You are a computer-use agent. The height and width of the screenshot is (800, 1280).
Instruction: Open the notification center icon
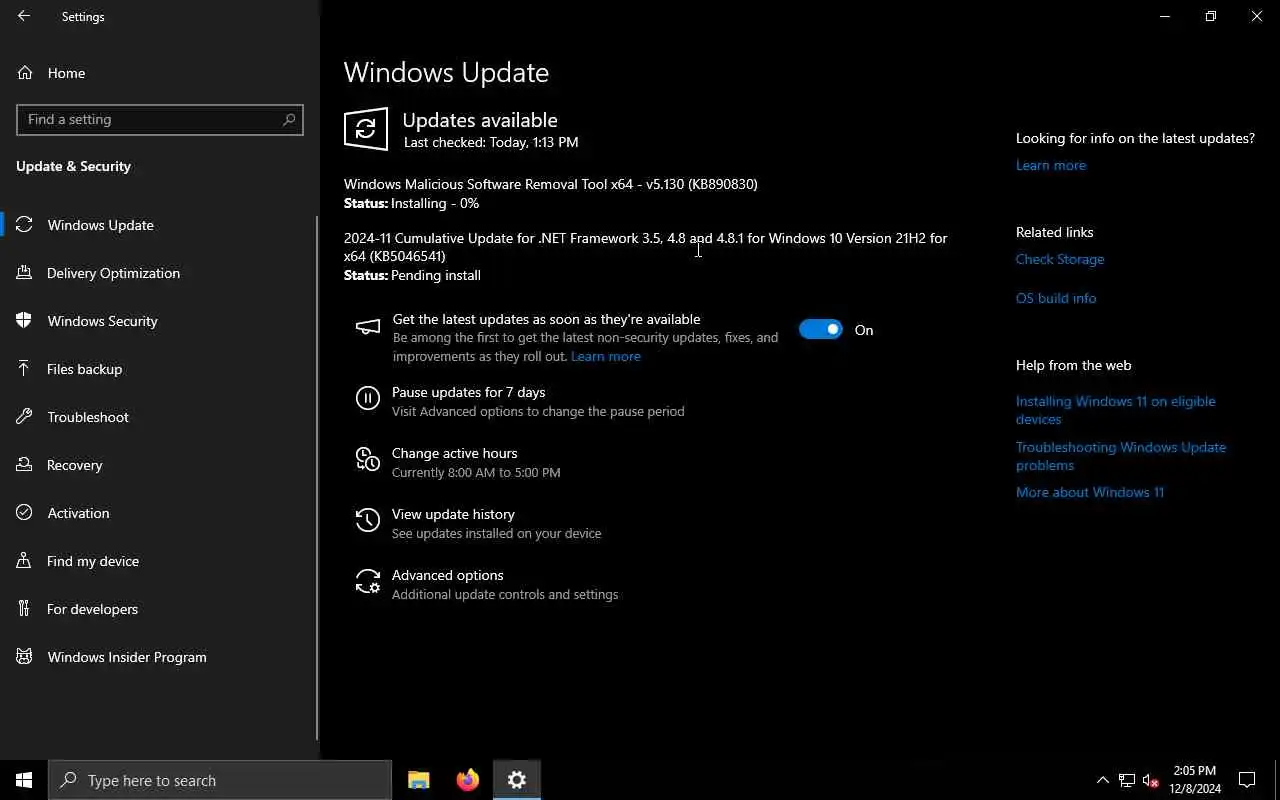pos(1247,780)
